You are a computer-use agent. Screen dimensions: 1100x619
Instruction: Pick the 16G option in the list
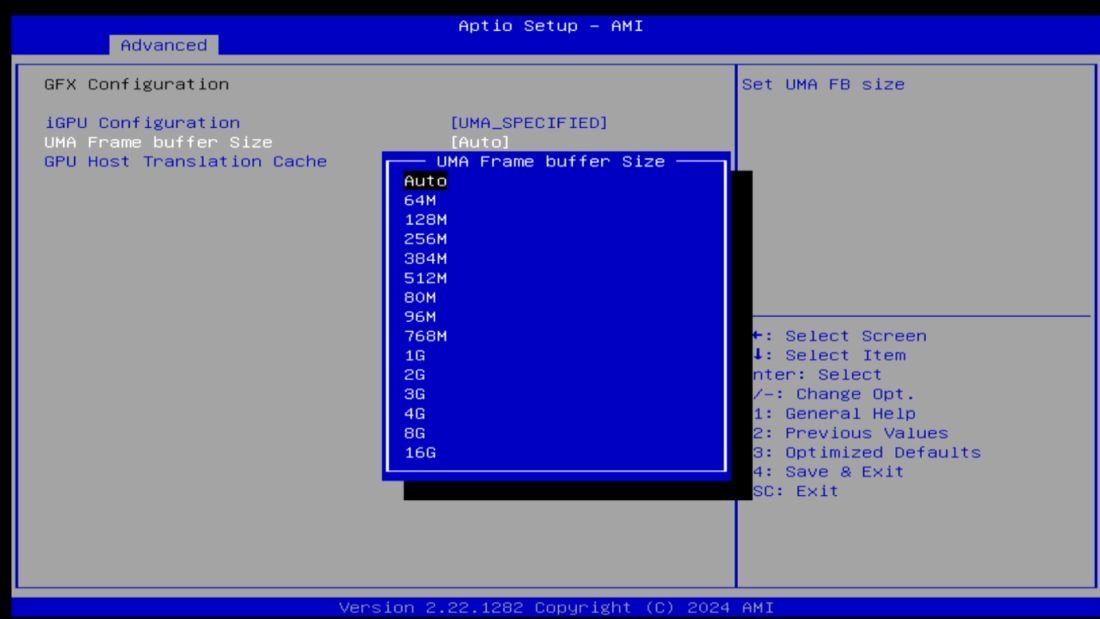(420, 453)
